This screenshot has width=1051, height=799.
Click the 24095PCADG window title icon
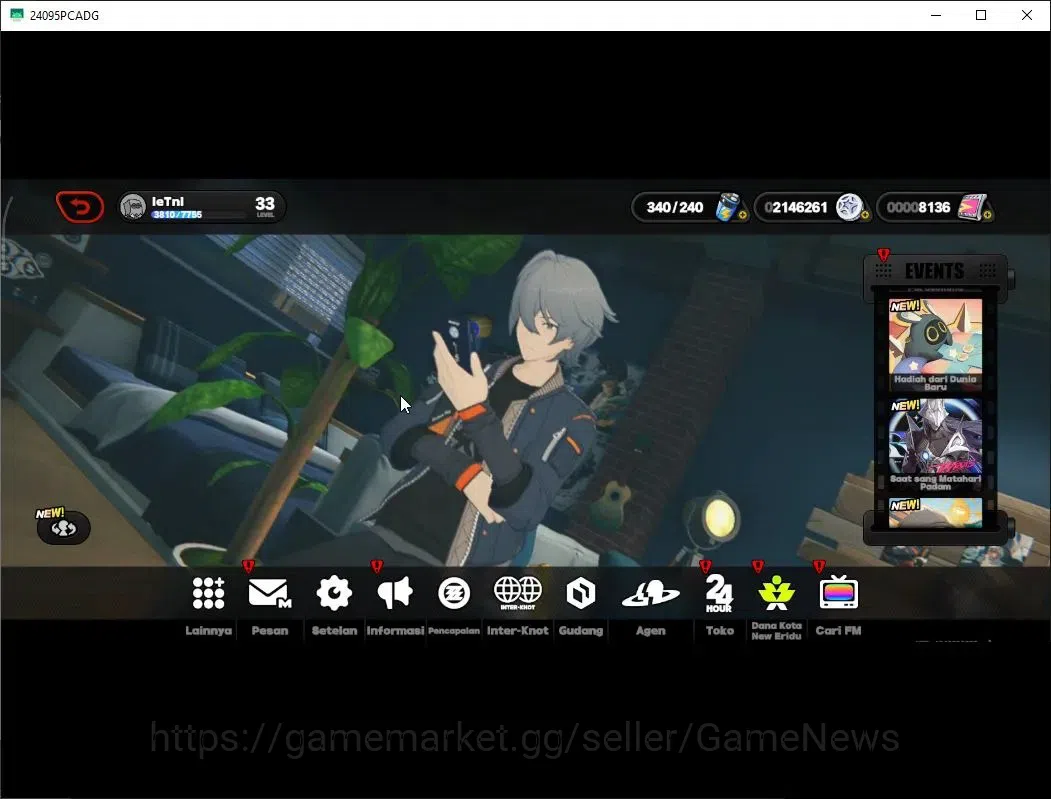click(17, 15)
